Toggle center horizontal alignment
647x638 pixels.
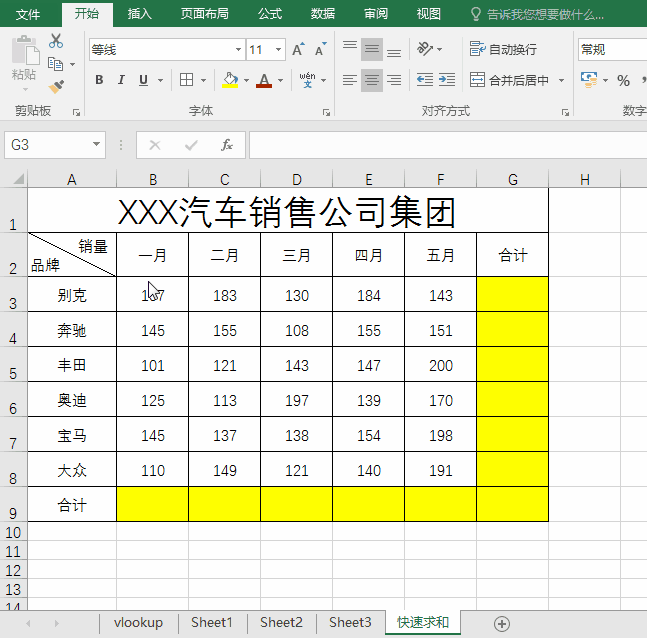pyautogui.click(x=372, y=80)
